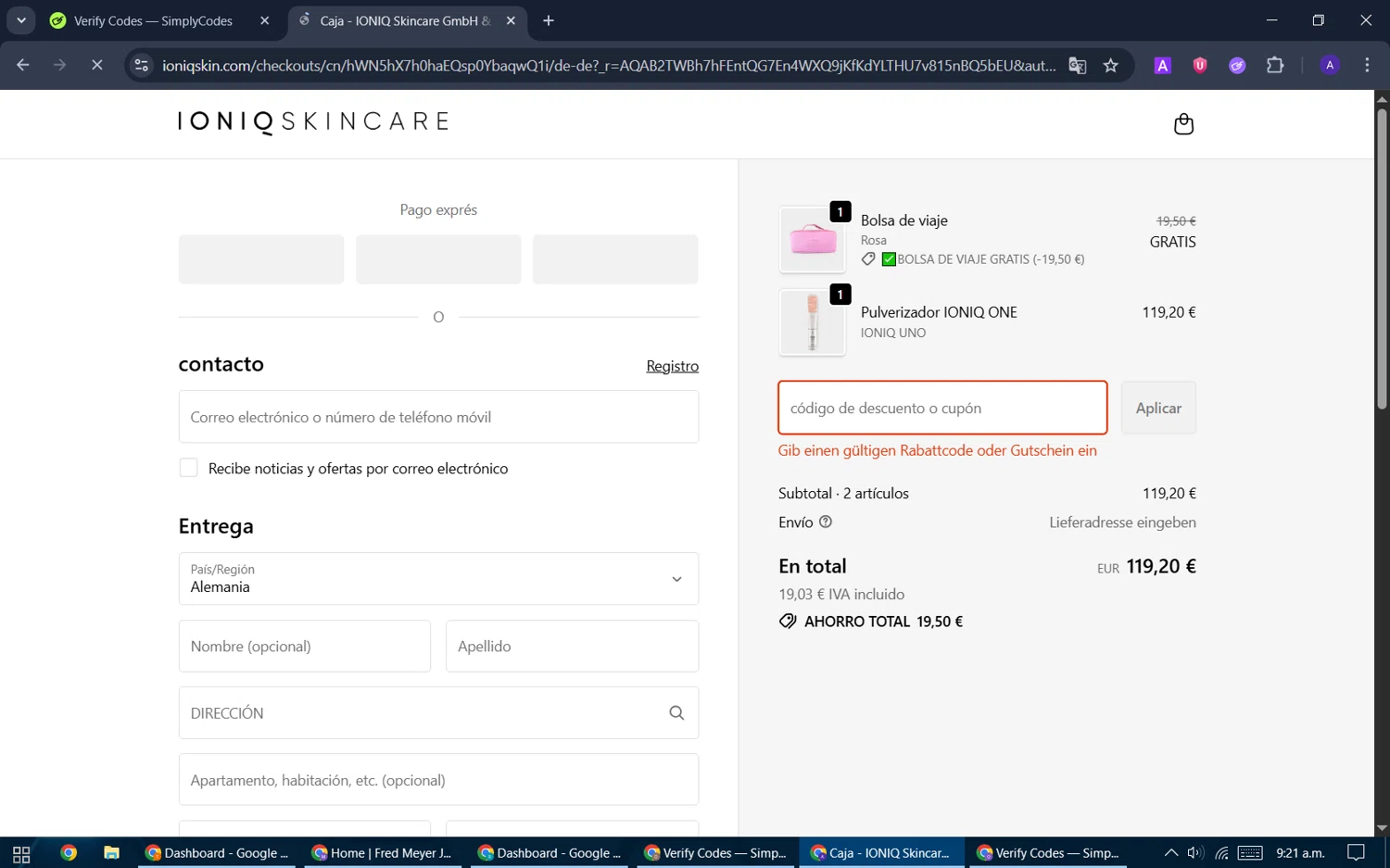Viewport: 1390px width, 868px height.
Task: Click the page vertical scrollbar
Action: (1382, 259)
